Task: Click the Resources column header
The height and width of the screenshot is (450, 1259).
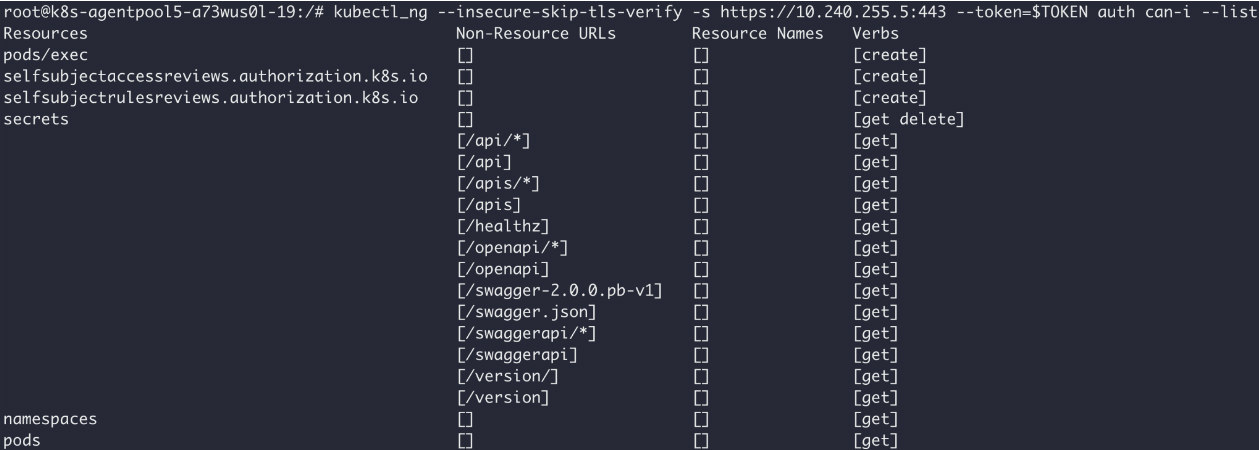Action: click(45, 34)
